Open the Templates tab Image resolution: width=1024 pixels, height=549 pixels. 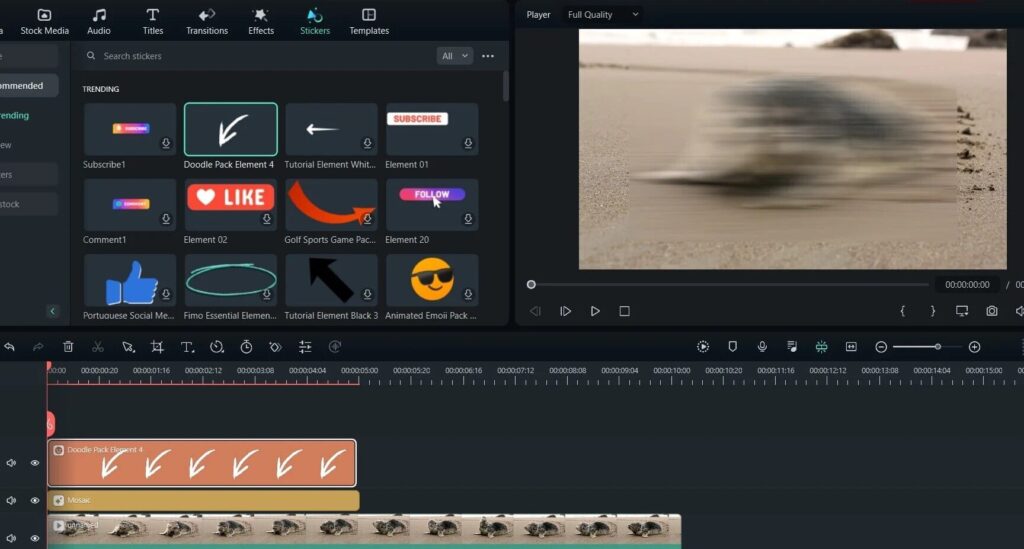pos(368,22)
